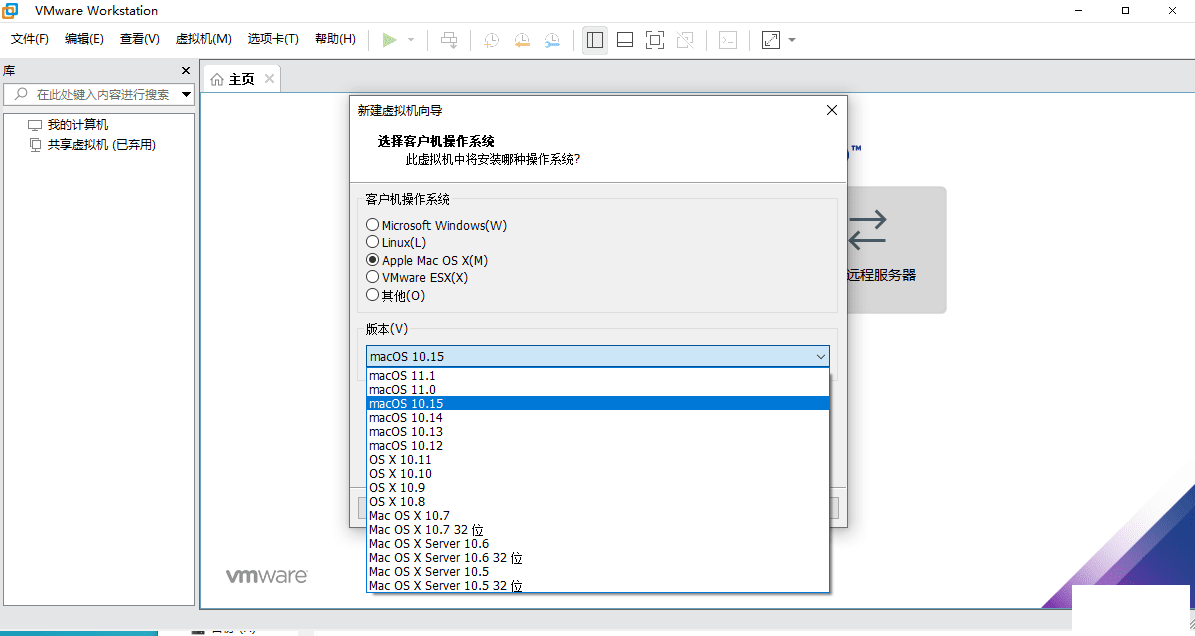The height and width of the screenshot is (636, 1195).
Task: Click the green Power On play icon
Action: (389, 40)
